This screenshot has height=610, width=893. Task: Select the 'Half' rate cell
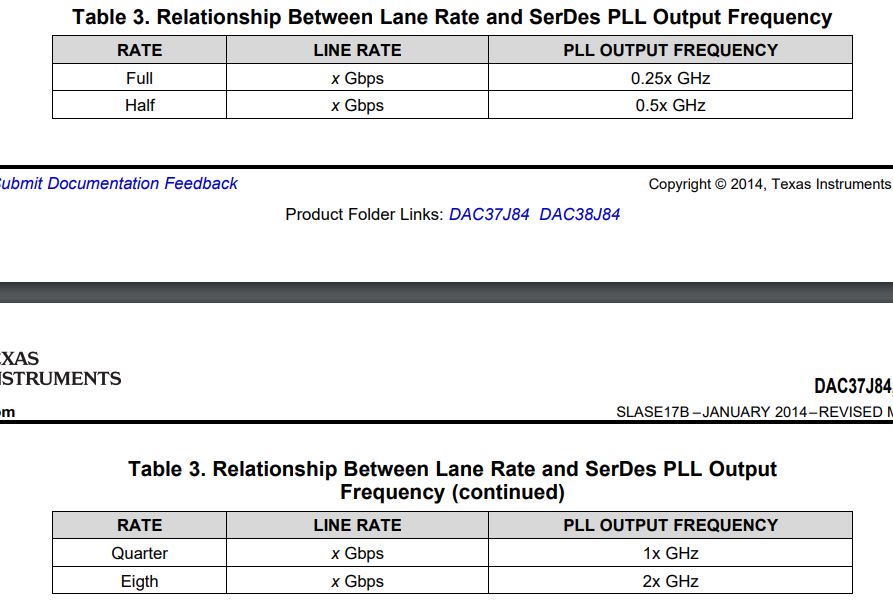[139, 105]
